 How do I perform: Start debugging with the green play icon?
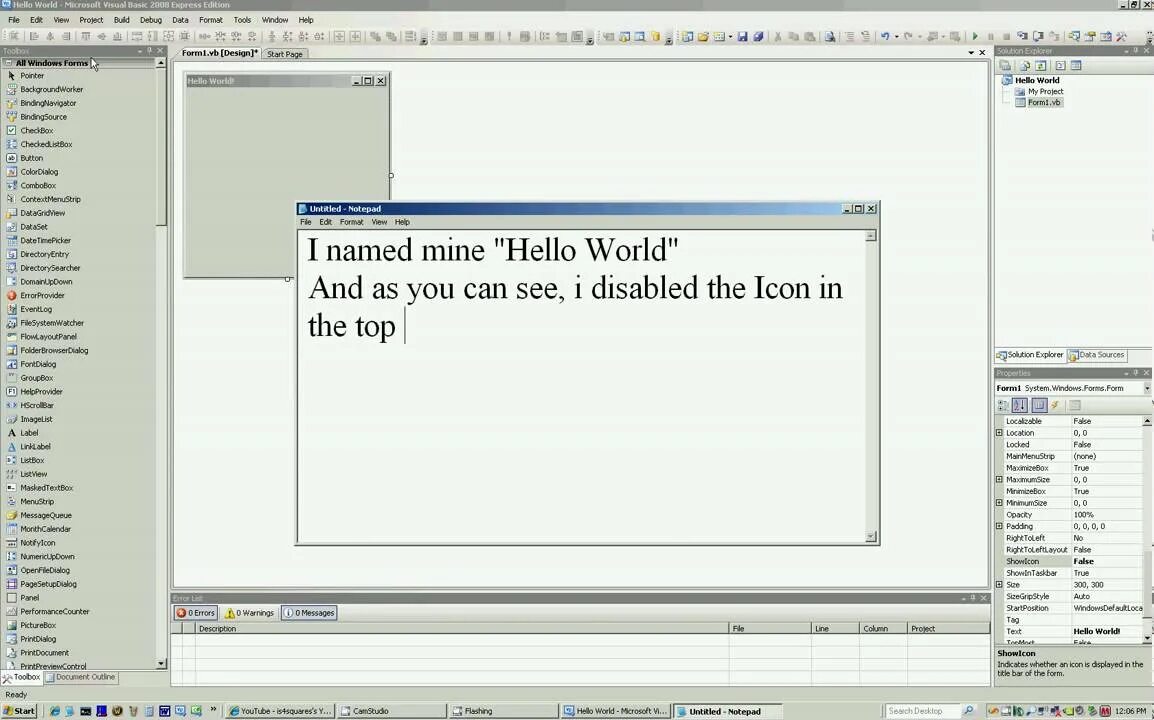[x=974, y=36]
